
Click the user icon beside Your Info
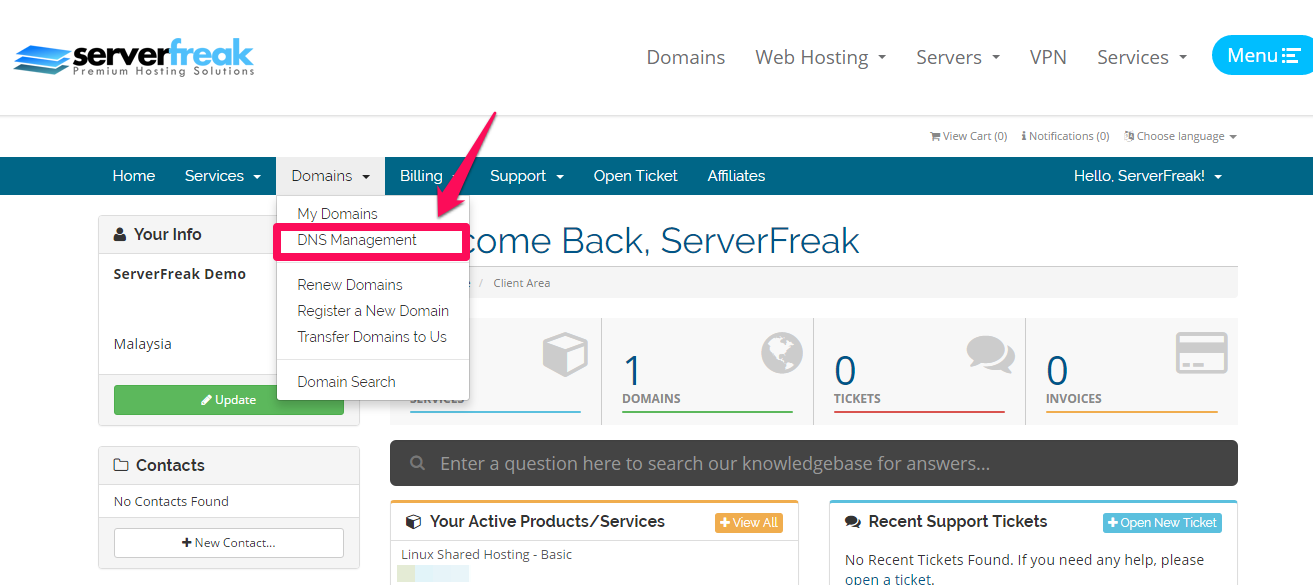point(120,234)
